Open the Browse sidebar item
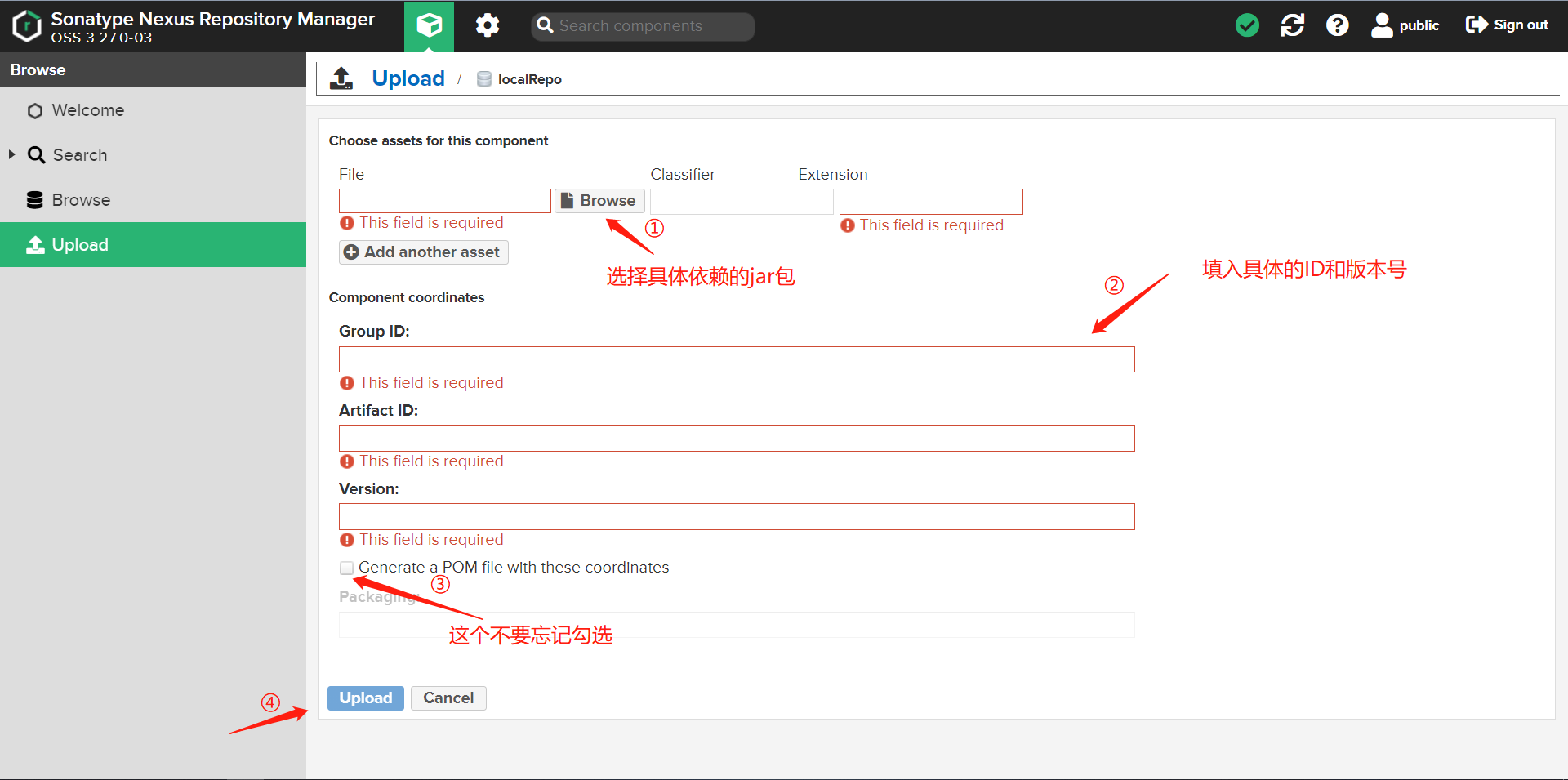The width and height of the screenshot is (1568, 780). [154, 200]
